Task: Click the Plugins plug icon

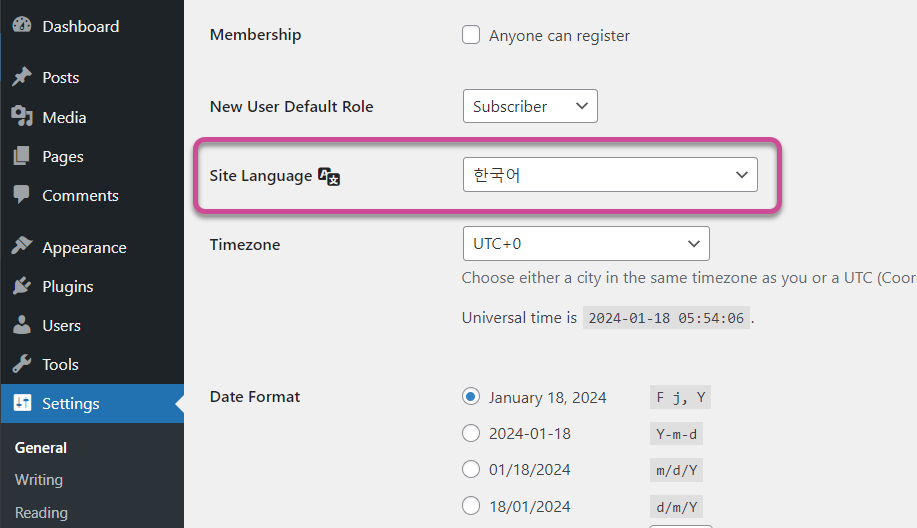Action: click(x=22, y=286)
